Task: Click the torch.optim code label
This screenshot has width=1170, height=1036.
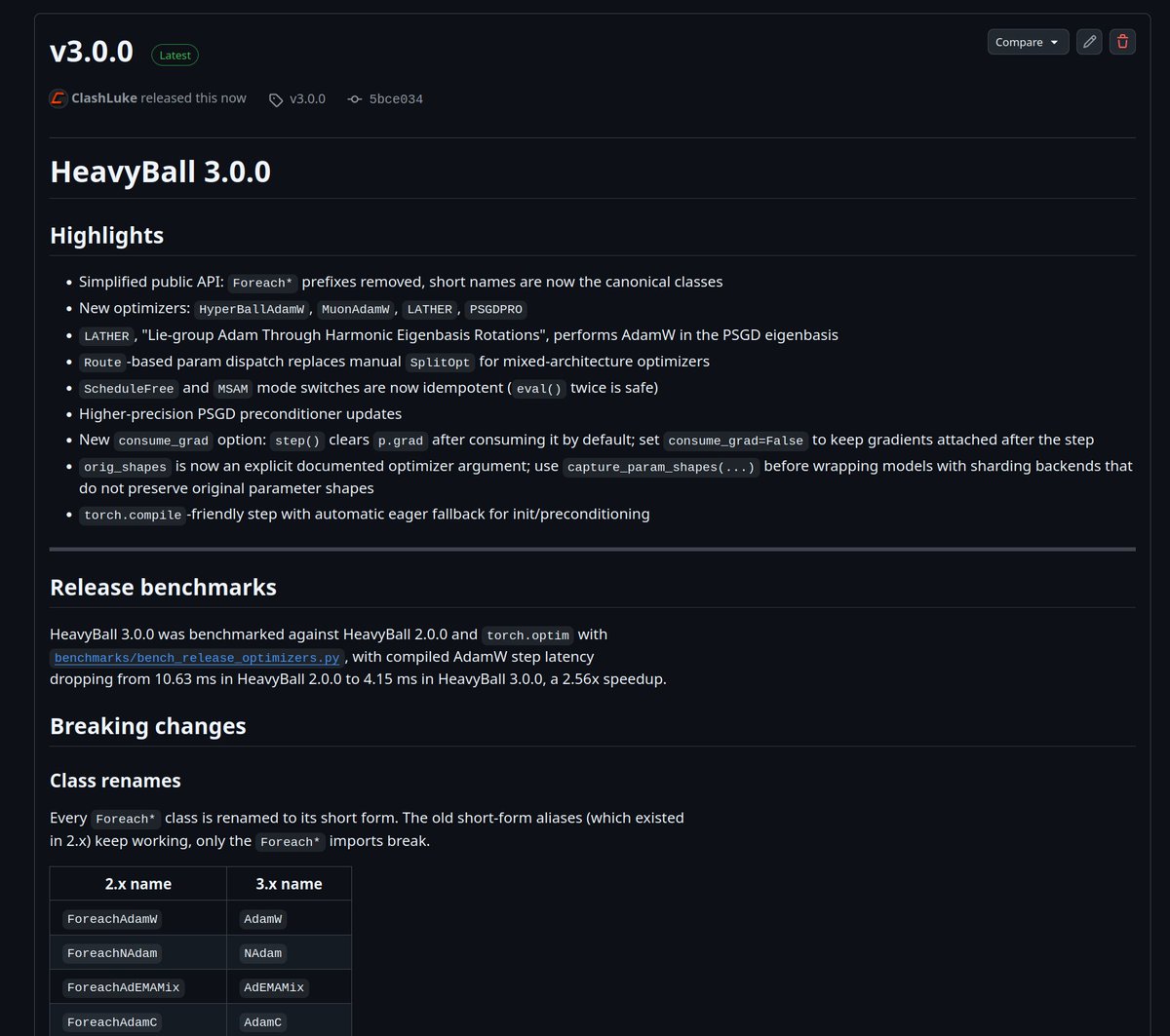Action: pyautogui.click(x=527, y=634)
